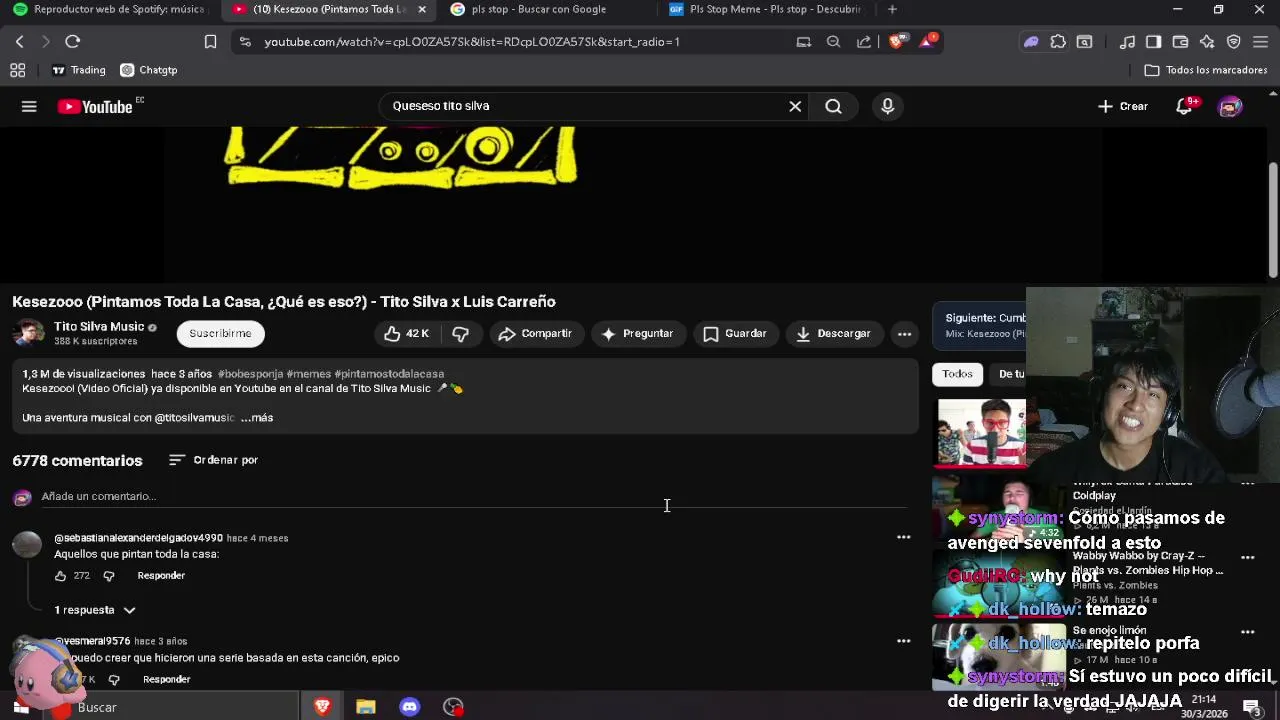Share the video via Compartir
This screenshot has width=1280, height=720.
pos(535,333)
